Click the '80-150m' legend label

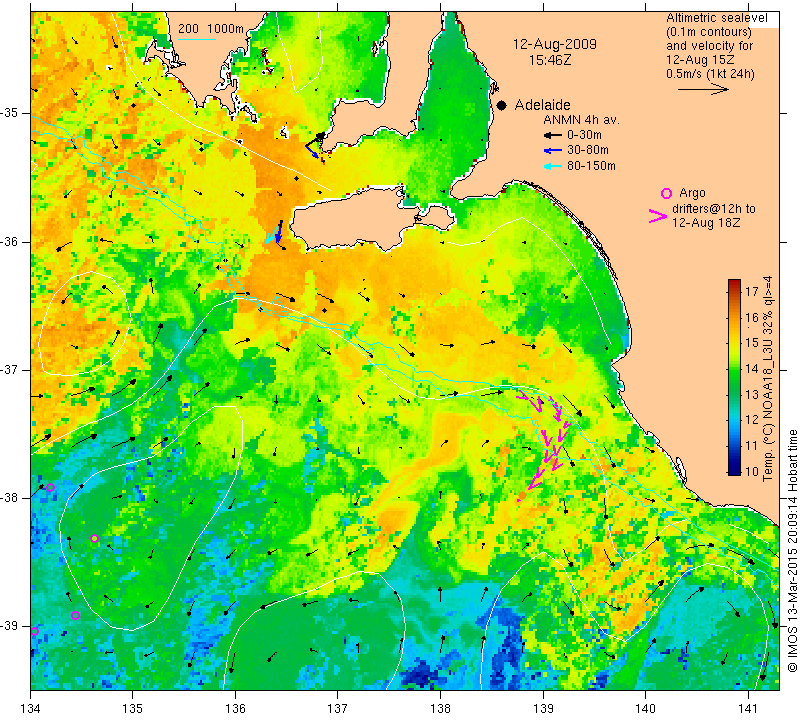coord(591,166)
